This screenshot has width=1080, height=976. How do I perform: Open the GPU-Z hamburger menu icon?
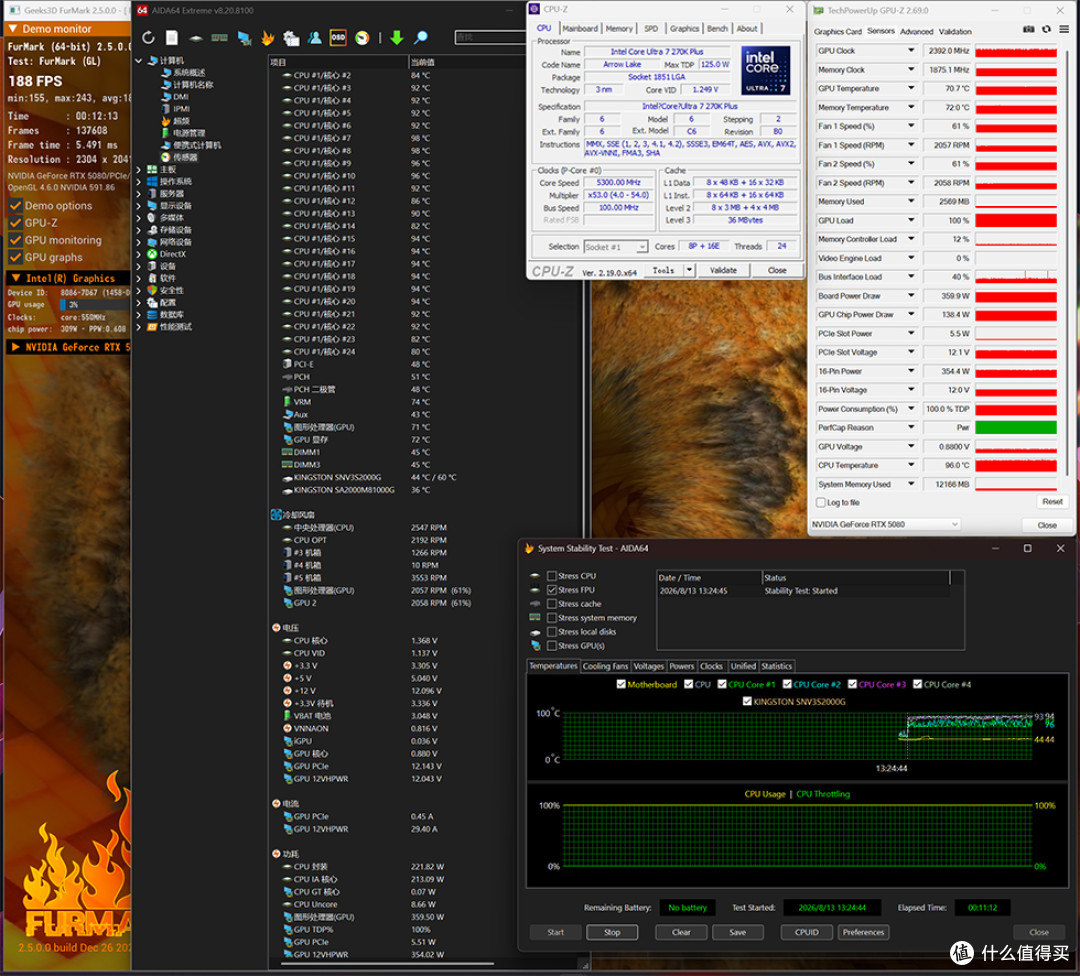(1064, 30)
